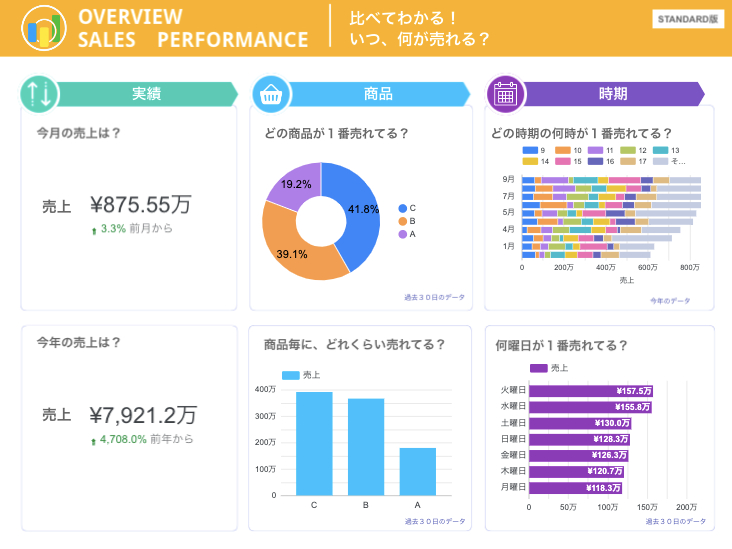This screenshot has height=549, width=732.
Task: Click hour 12 legend swatch
Action: 628,150
